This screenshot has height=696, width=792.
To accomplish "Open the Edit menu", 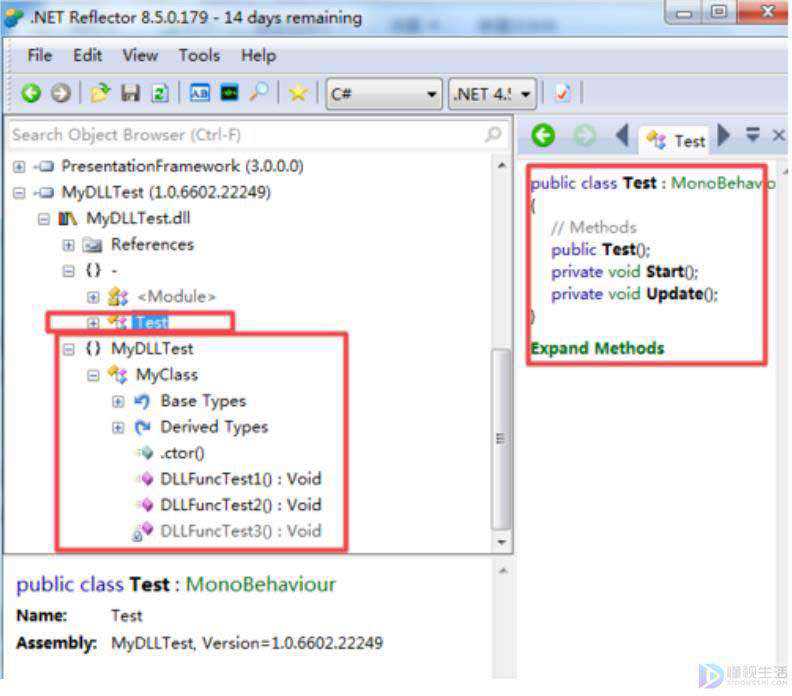I will [87, 55].
